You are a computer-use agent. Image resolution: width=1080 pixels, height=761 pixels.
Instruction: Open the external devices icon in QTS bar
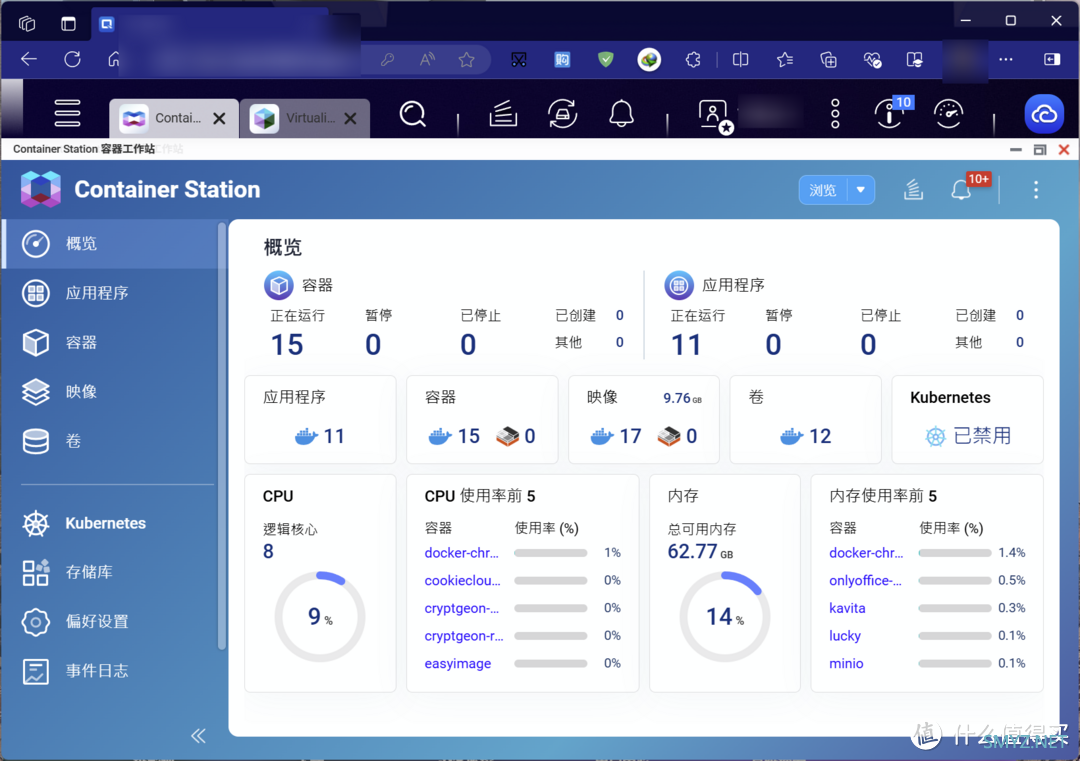click(x=563, y=114)
